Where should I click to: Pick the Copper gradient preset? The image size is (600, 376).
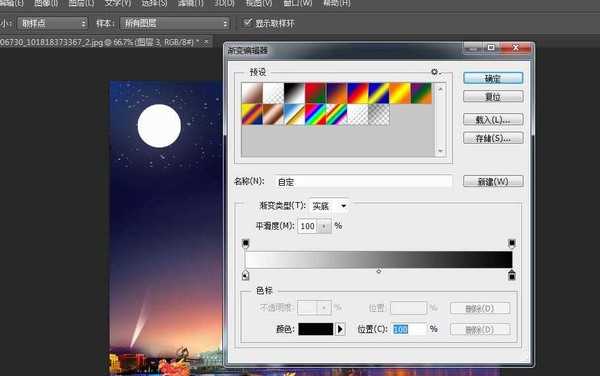point(273,114)
